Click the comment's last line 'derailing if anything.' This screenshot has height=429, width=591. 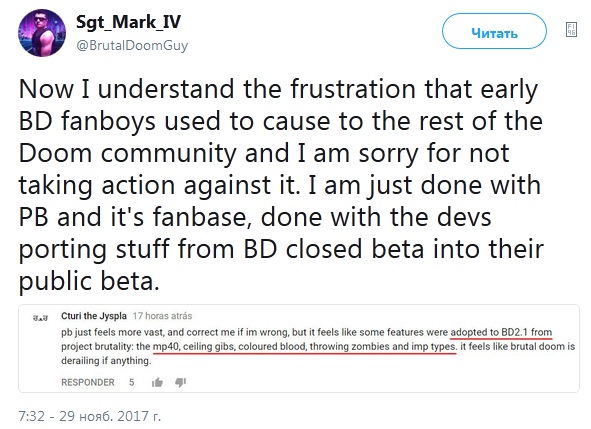click(106, 361)
